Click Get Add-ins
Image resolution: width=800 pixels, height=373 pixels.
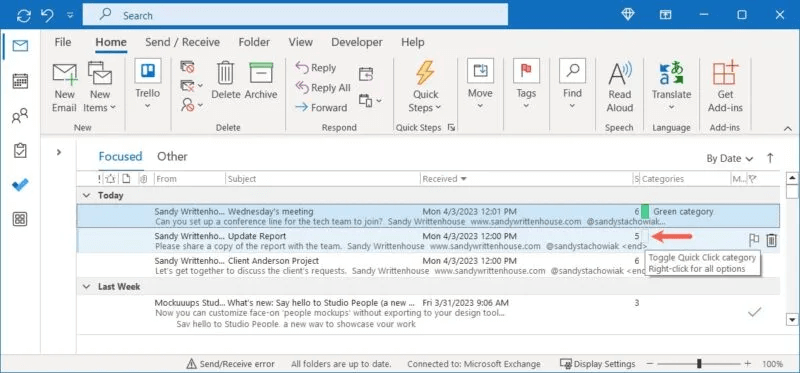(726, 87)
